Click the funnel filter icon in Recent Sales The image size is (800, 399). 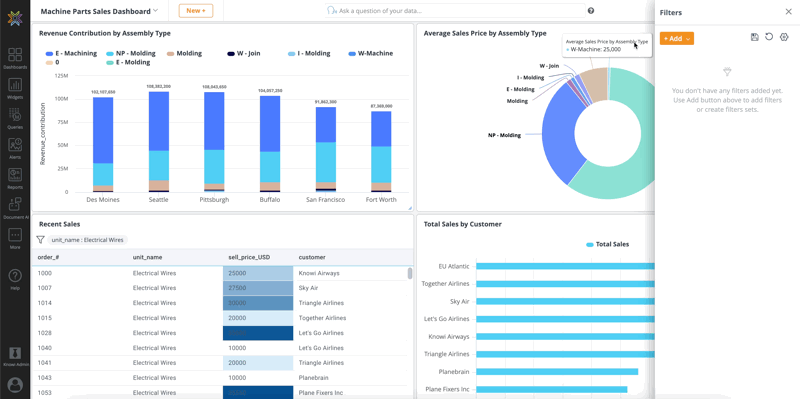(40, 240)
